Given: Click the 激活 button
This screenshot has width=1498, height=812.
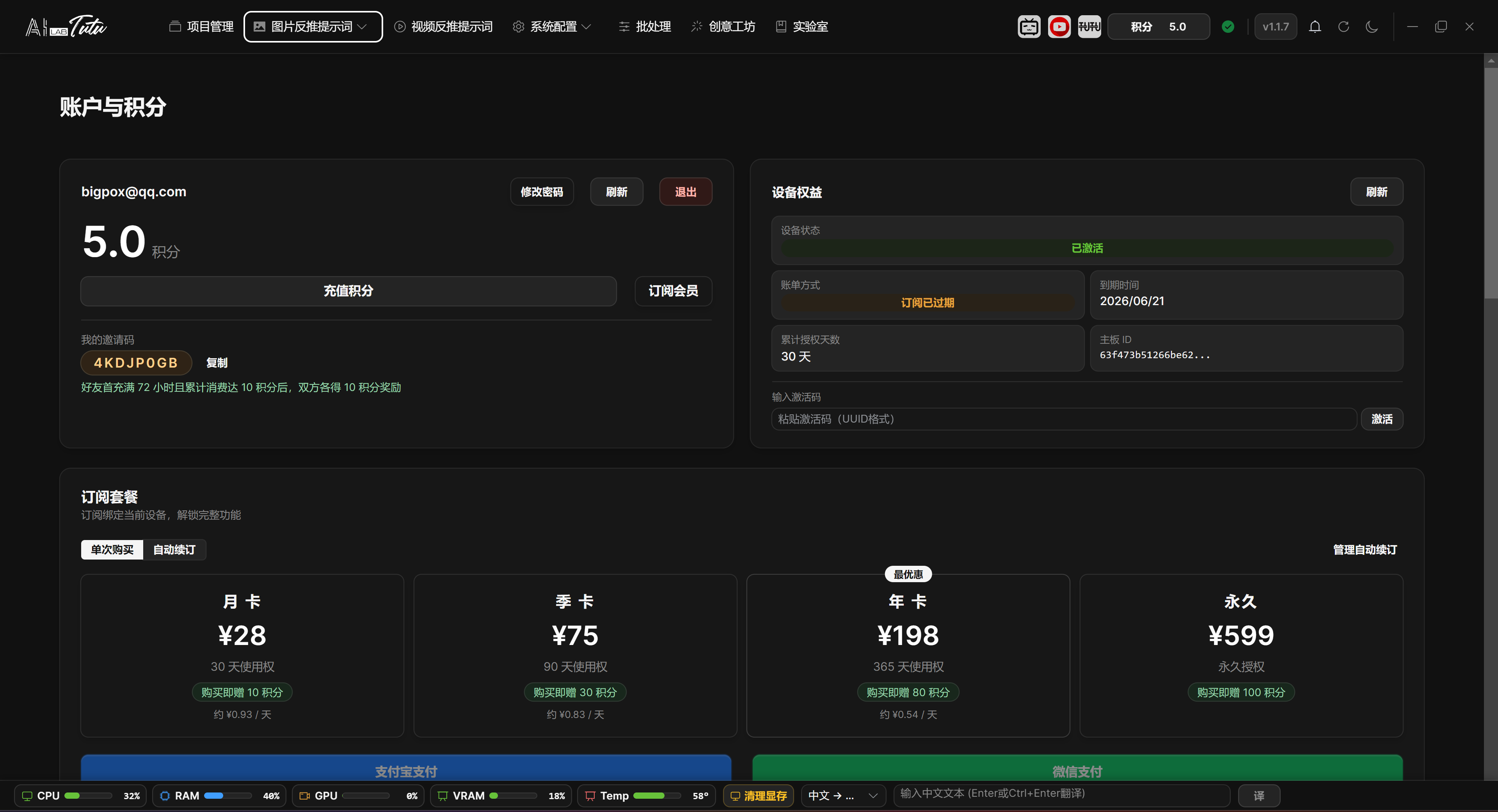Looking at the screenshot, I should [1382, 419].
